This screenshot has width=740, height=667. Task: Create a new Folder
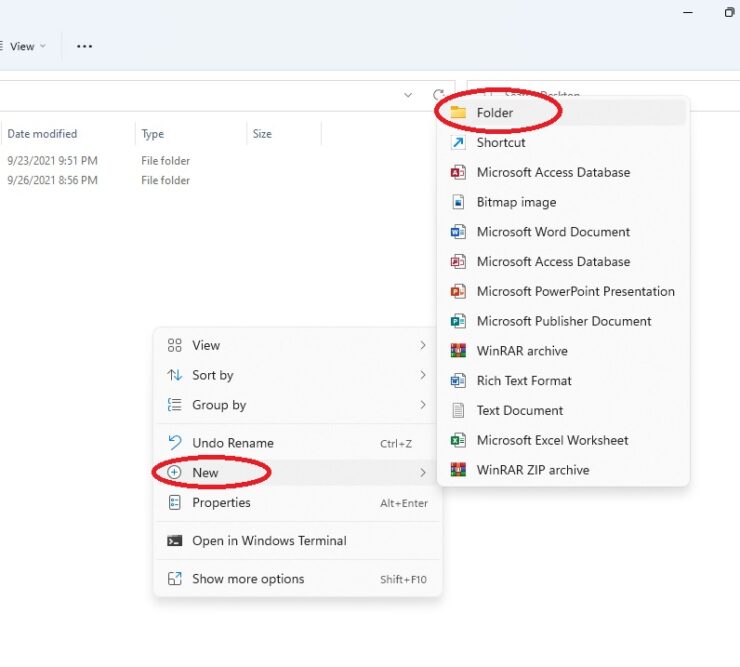pos(562,112)
